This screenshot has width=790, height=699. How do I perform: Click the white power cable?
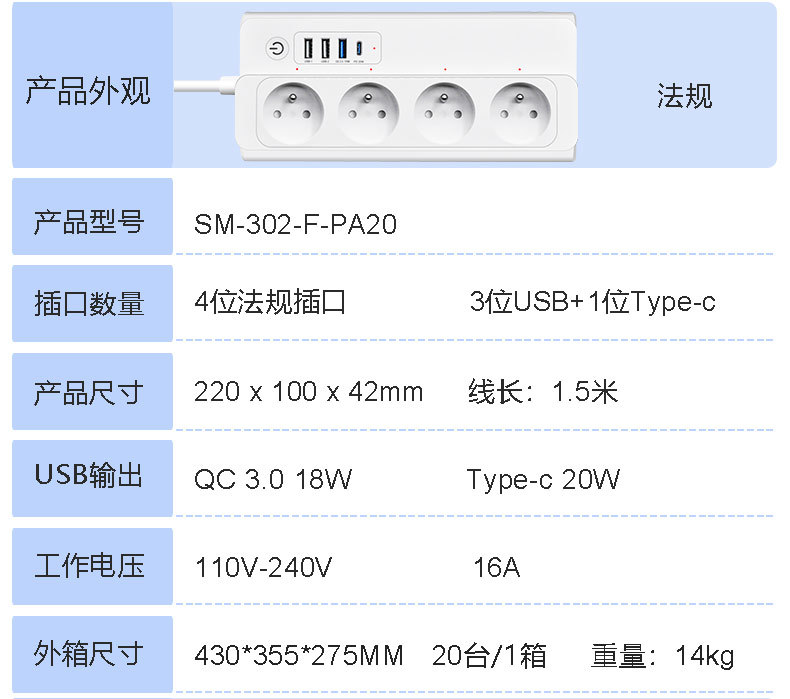[204, 87]
